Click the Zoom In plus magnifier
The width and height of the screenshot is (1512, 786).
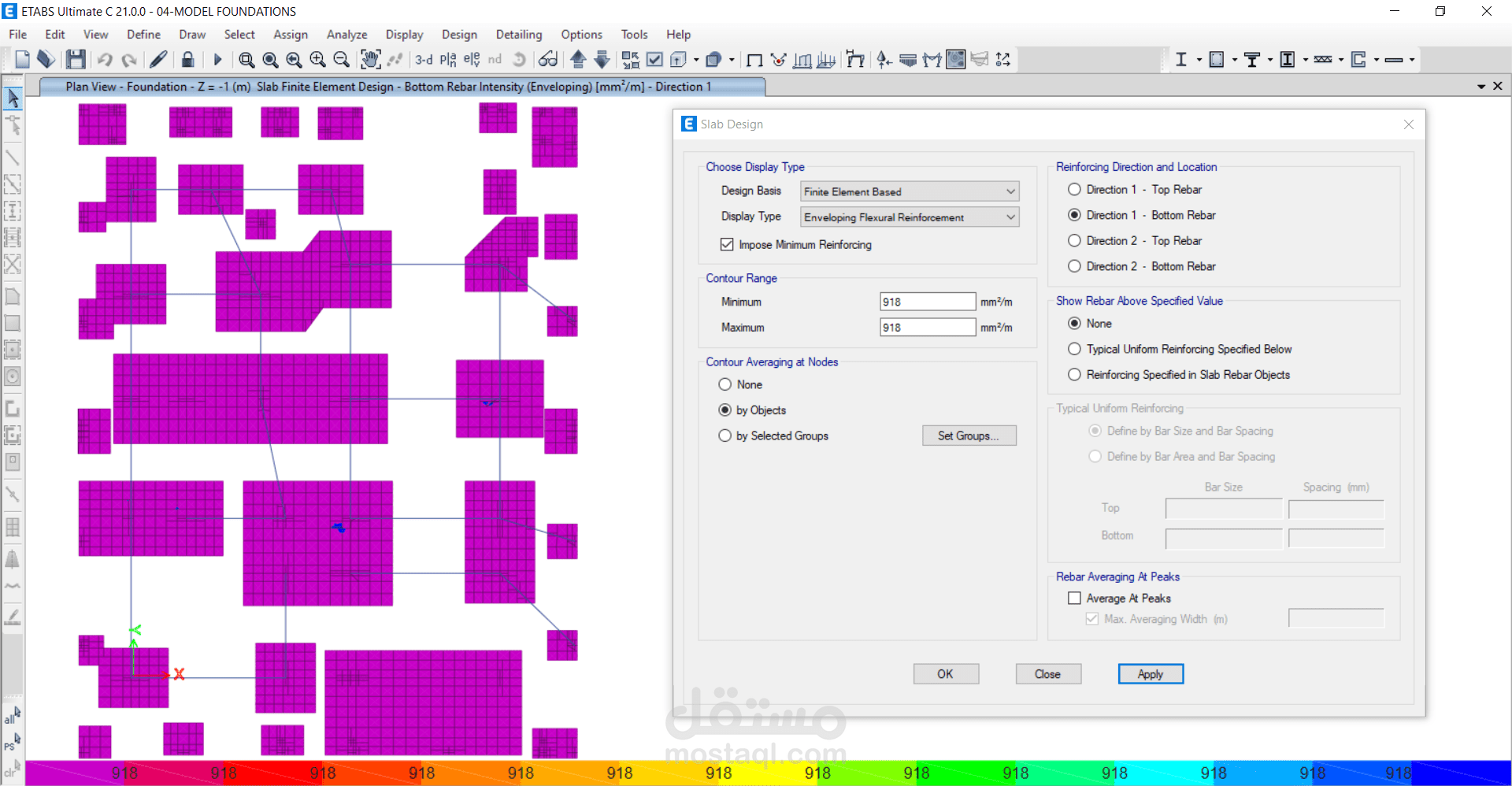(317, 59)
